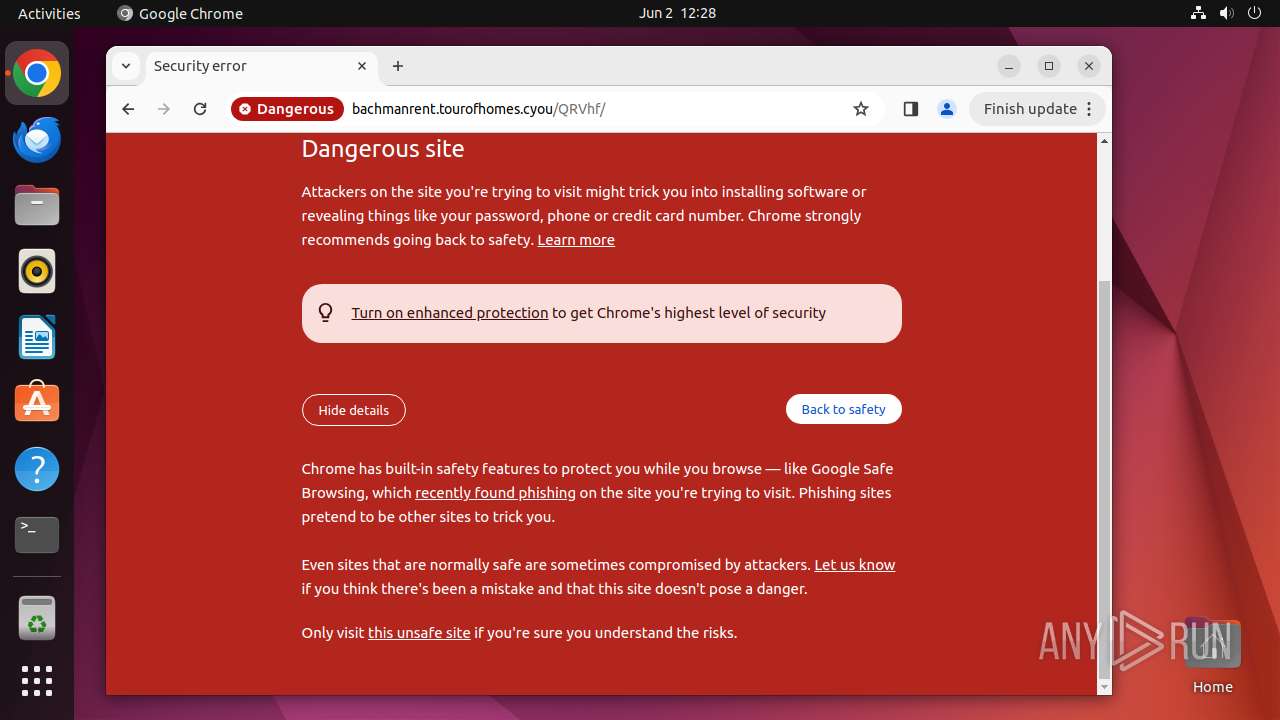
Task: Show Applications grid icon
Action: tap(37, 681)
